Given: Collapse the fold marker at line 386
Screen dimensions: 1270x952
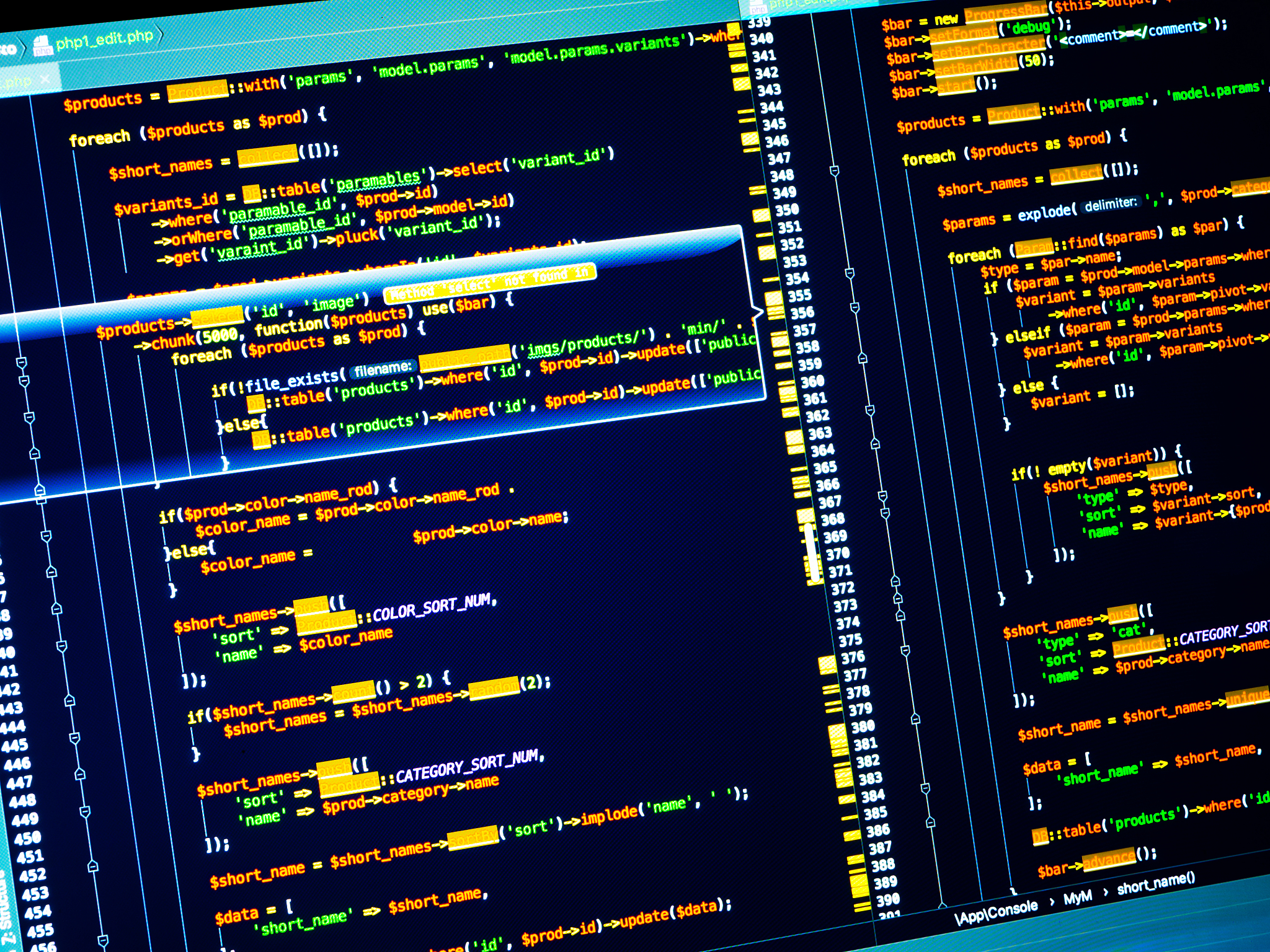Looking at the screenshot, I should 930,822.
